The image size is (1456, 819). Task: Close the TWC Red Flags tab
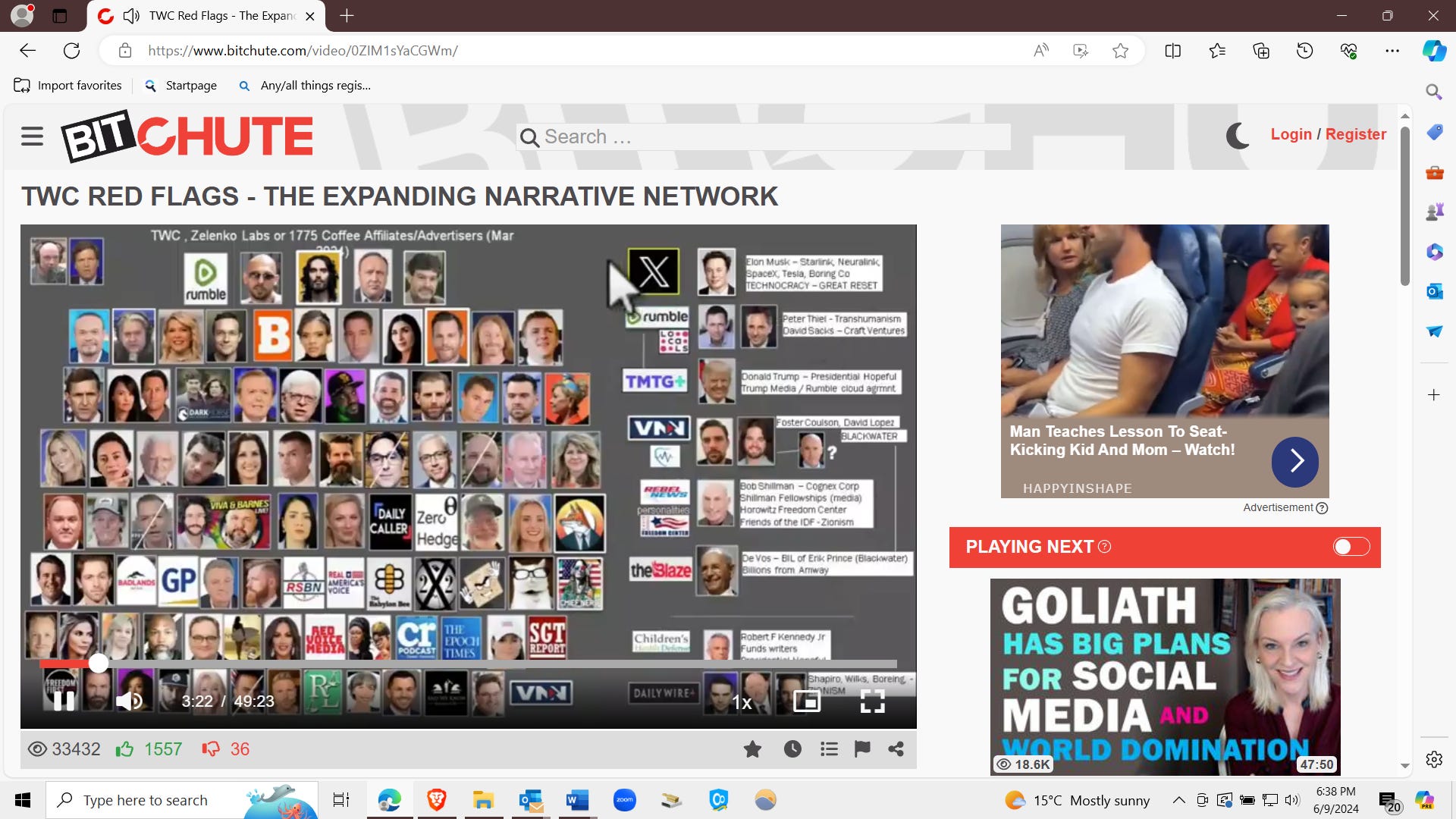point(309,16)
